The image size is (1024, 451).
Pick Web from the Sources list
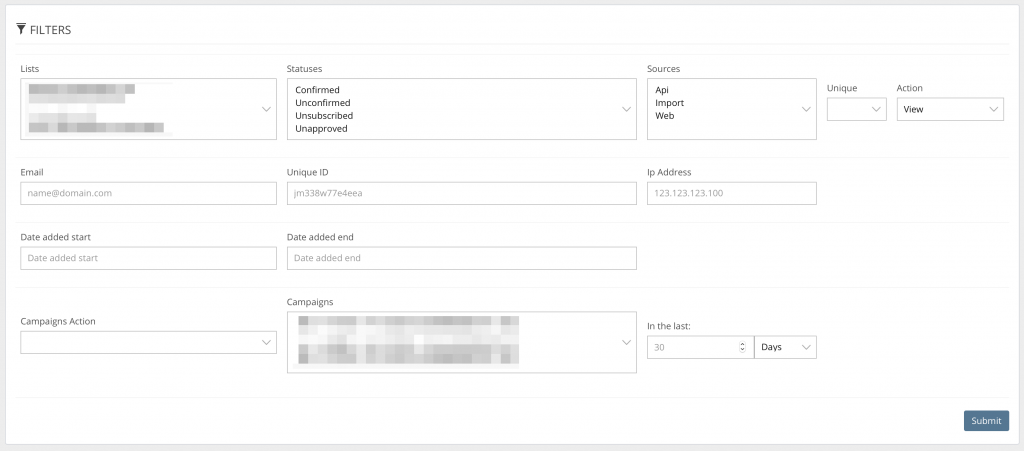665,116
